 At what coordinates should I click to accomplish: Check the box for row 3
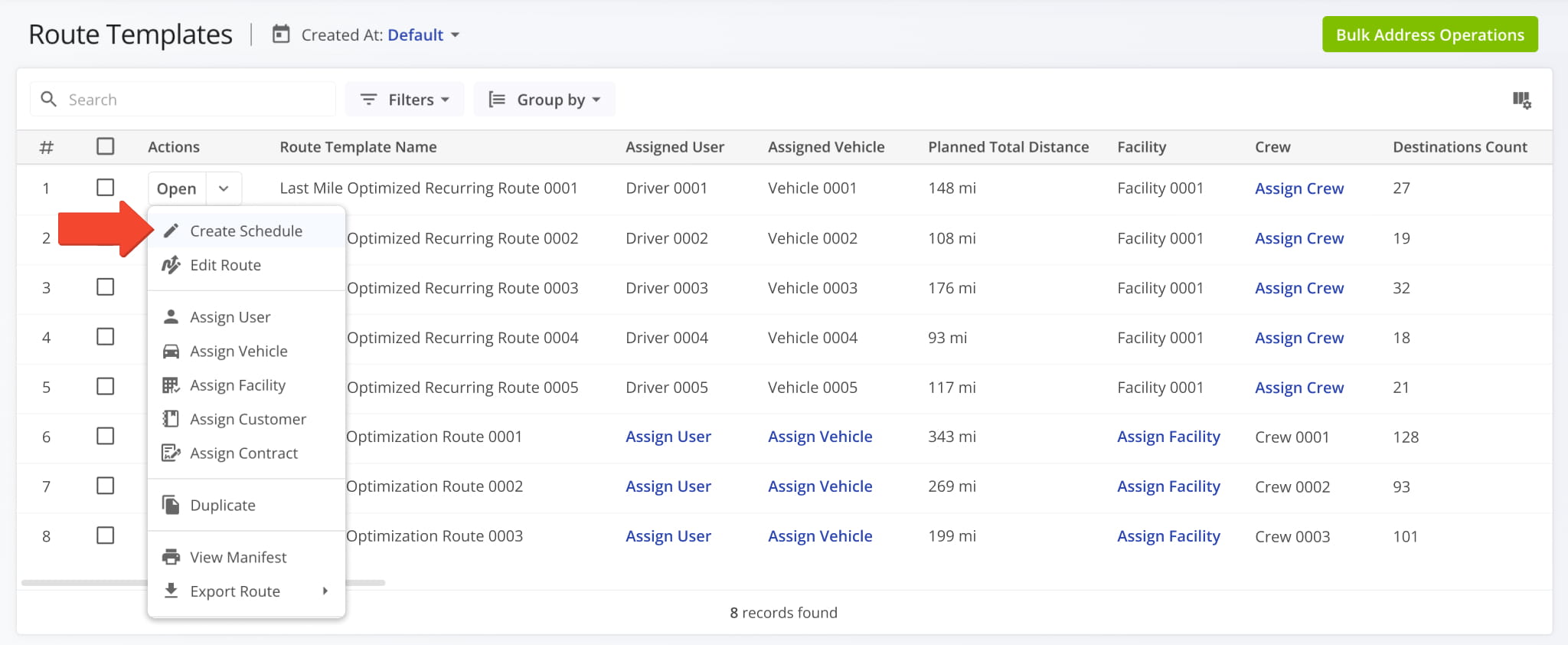pyautogui.click(x=106, y=287)
